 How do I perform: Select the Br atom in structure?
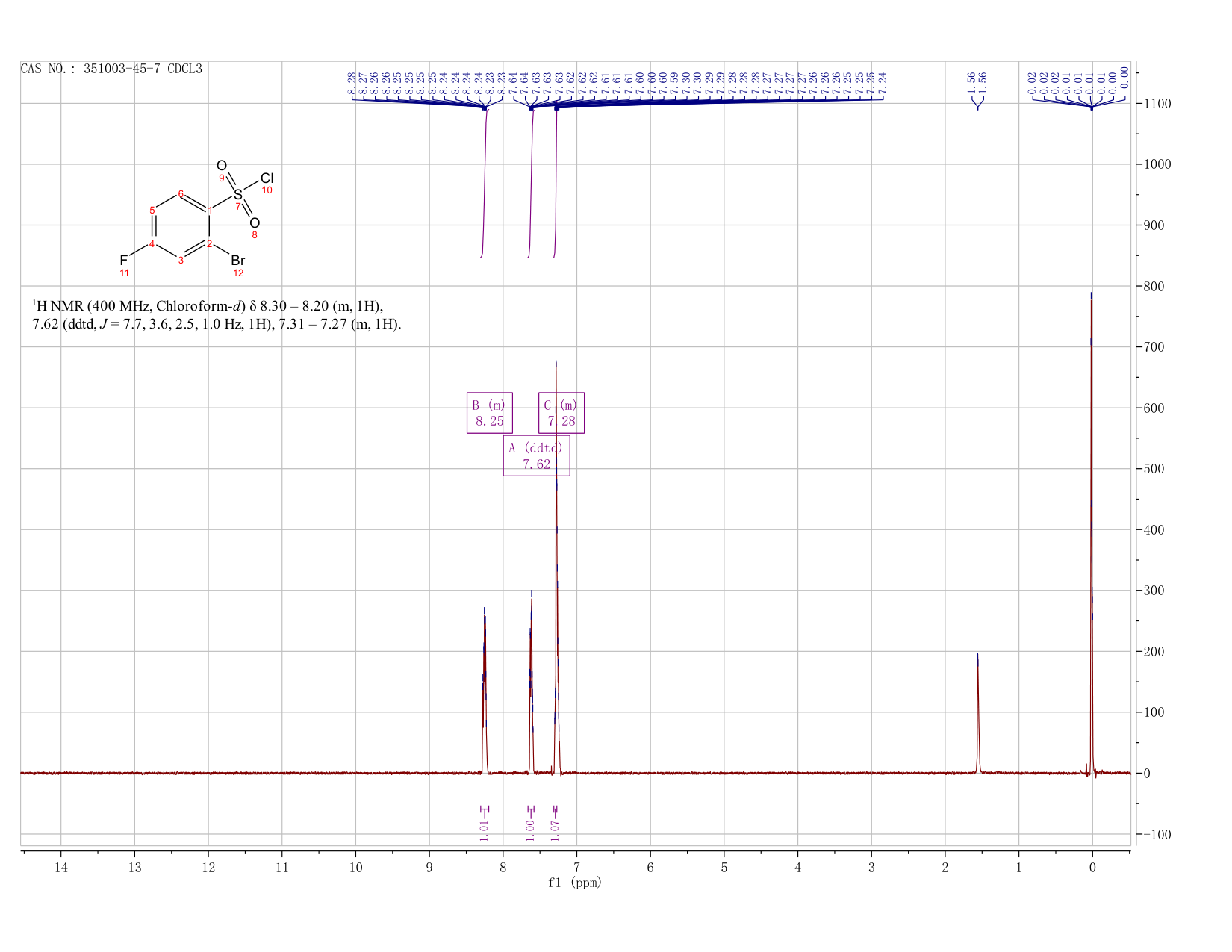click(x=237, y=261)
